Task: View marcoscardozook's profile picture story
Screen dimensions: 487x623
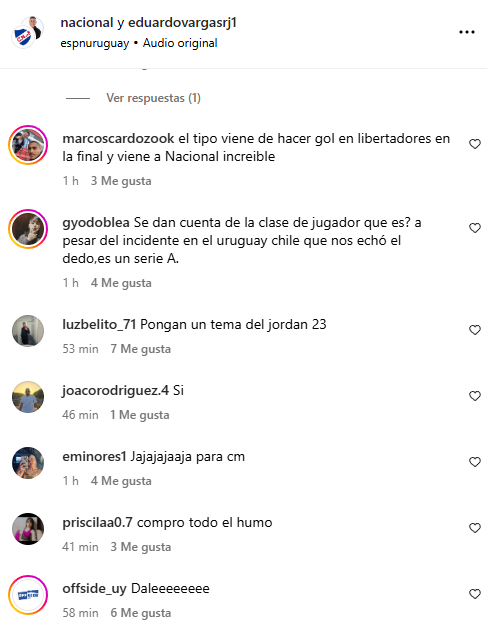Action: pyautogui.click(x=28, y=145)
